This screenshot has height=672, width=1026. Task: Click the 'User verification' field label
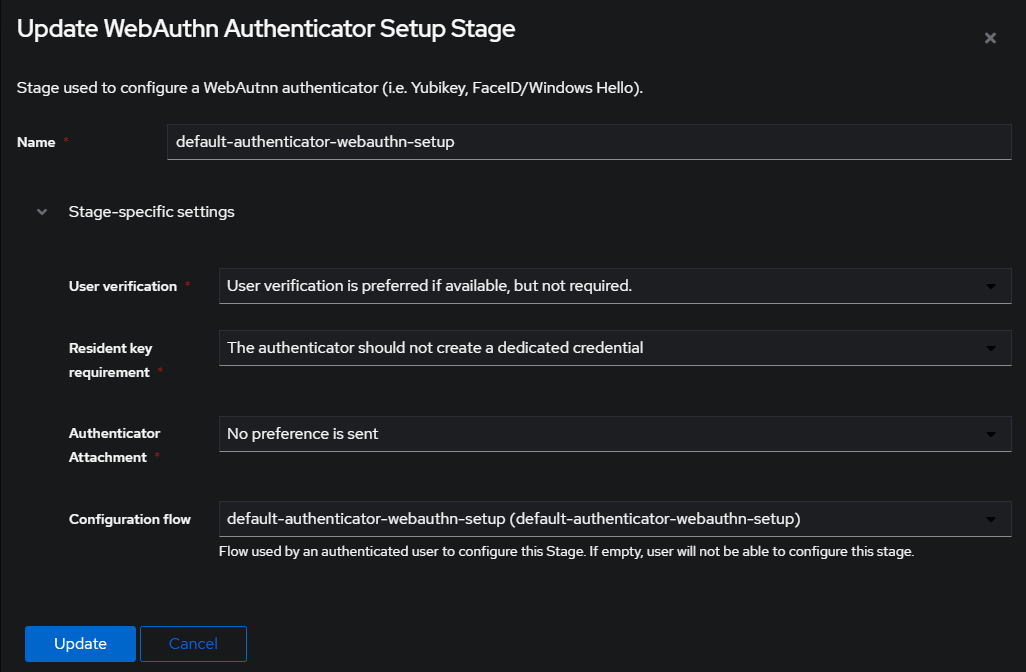[x=123, y=286]
